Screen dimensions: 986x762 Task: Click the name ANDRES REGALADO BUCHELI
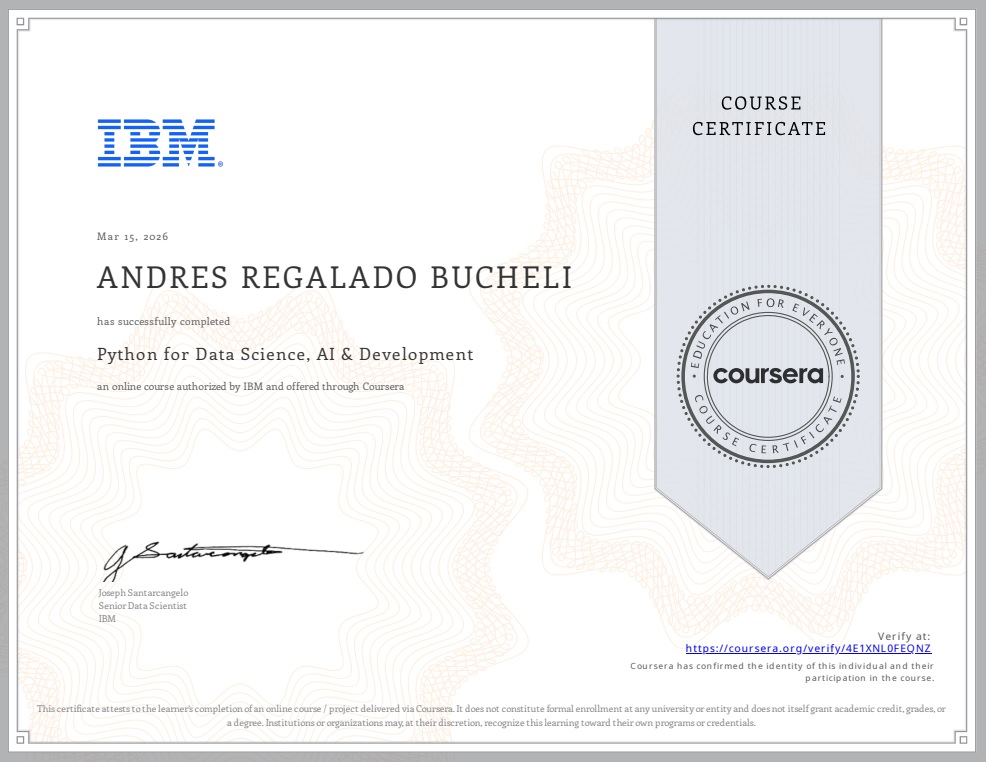[x=334, y=277]
